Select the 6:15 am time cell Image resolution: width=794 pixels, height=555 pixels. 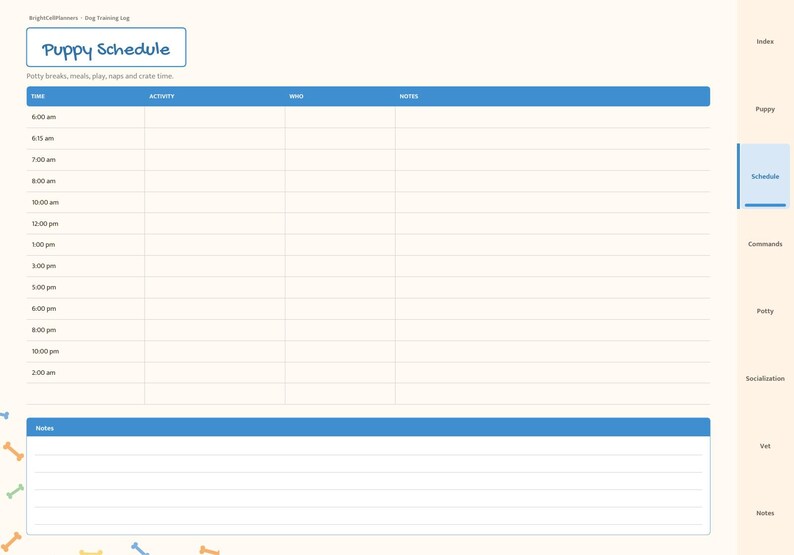point(86,138)
